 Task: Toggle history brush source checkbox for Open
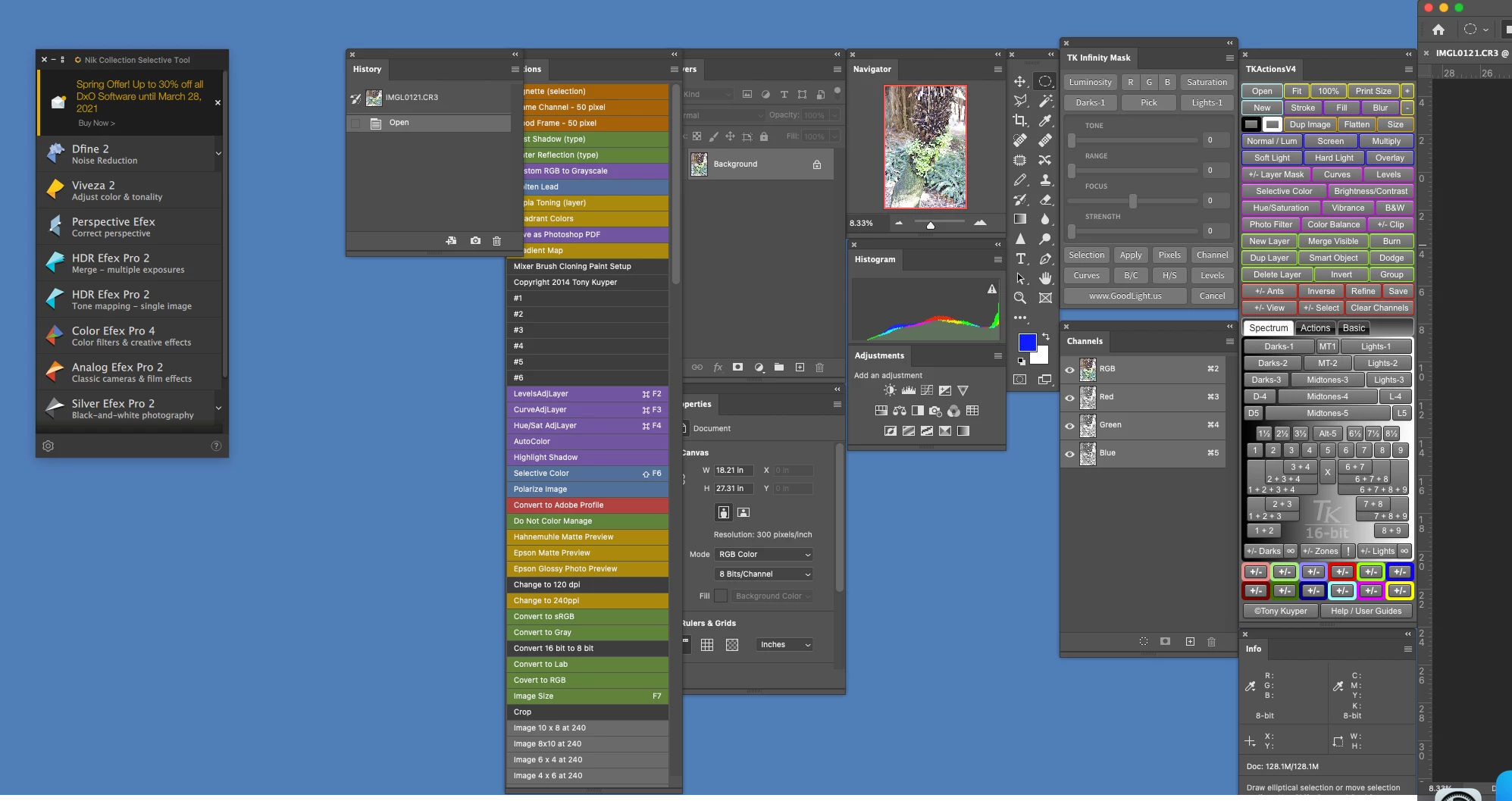(355, 123)
